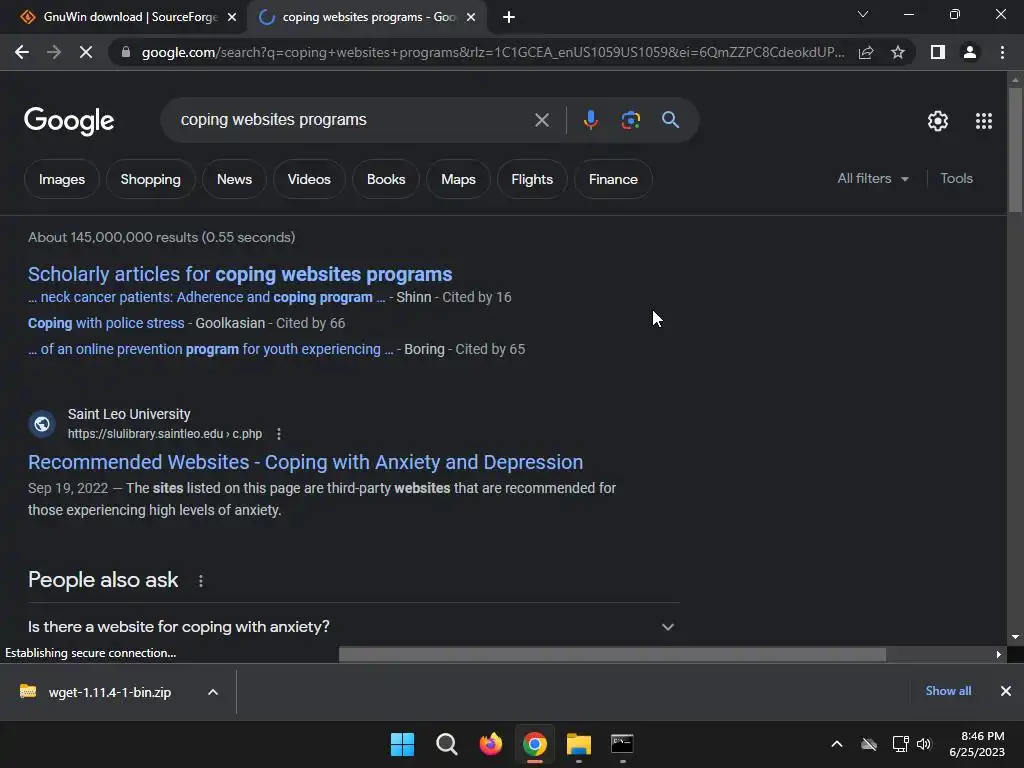The image size is (1024, 768).
Task: Click the address bar URL
Action: click(492, 52)
